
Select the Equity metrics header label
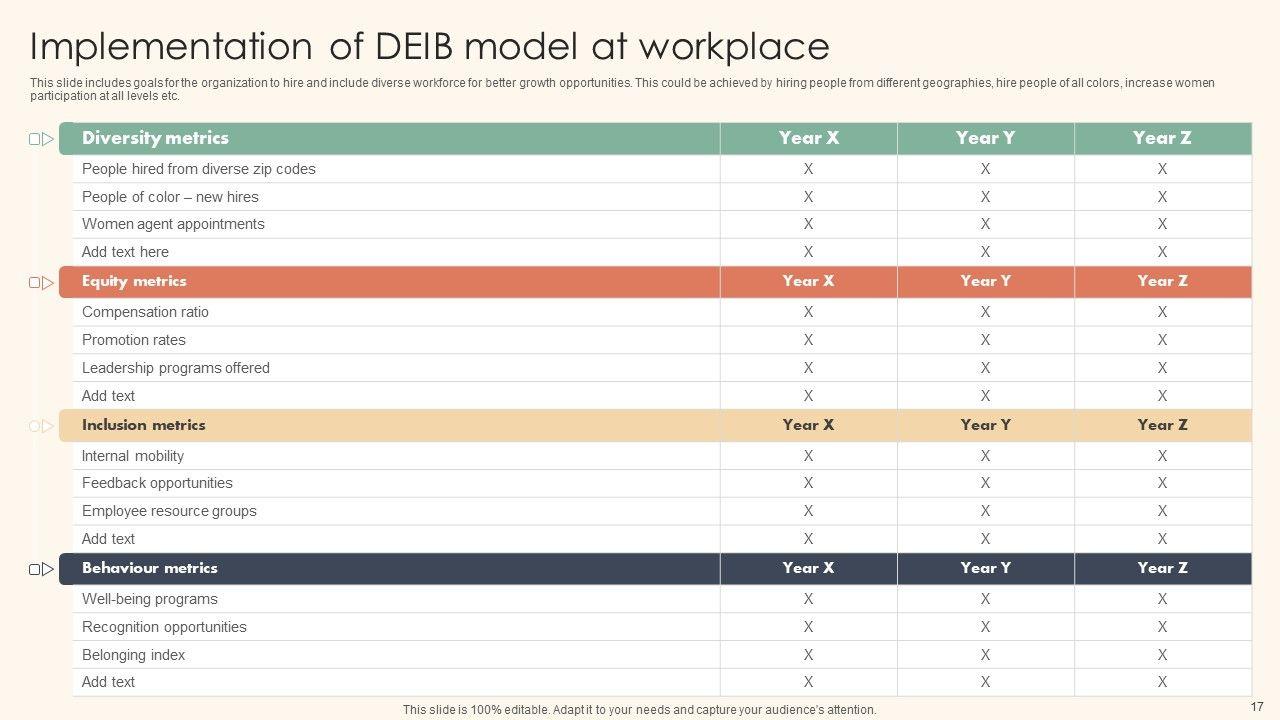point(134,281)
